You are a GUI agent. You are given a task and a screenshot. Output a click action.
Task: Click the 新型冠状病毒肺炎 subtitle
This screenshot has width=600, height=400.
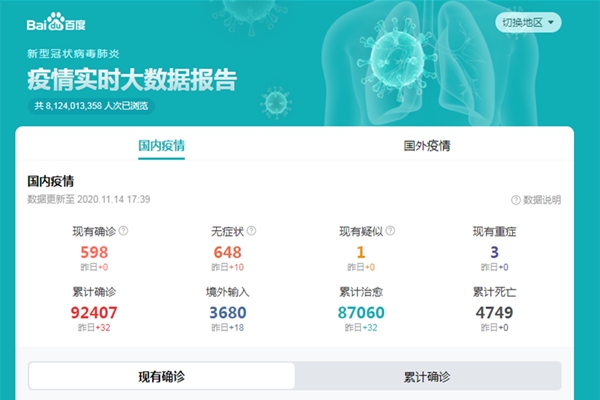pos(73,54)
